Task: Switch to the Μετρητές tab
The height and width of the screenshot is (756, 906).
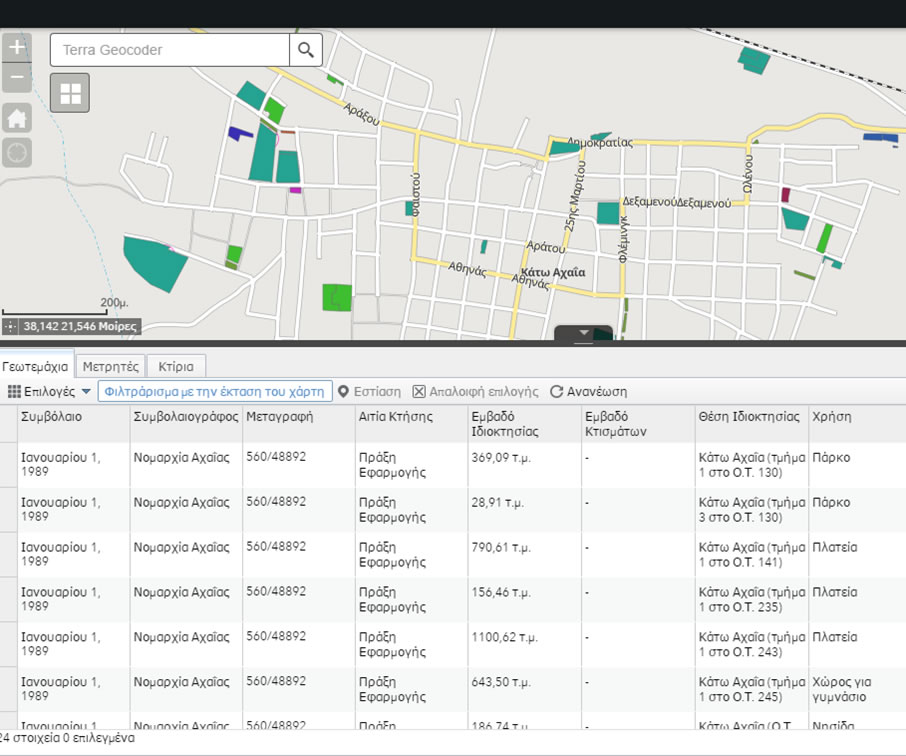Action: pyautogui.click(x=111, y=366)
